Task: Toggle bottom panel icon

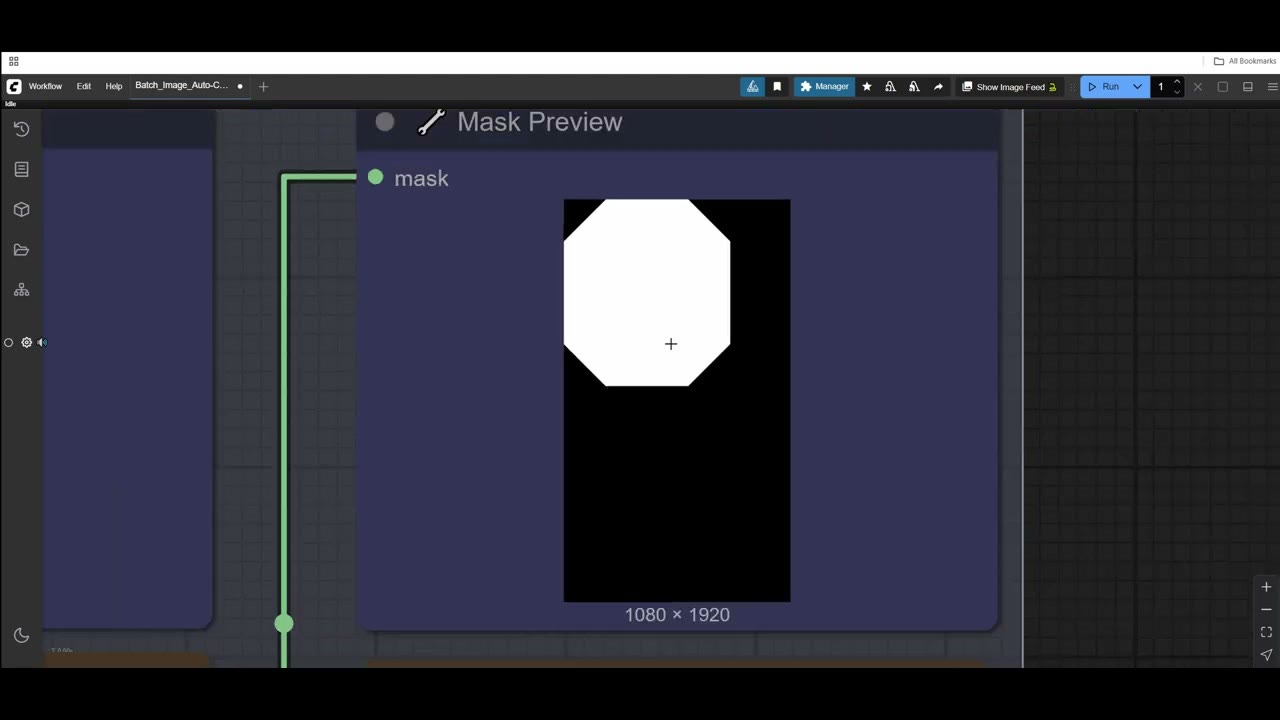Action: [x=1248, y=87]
